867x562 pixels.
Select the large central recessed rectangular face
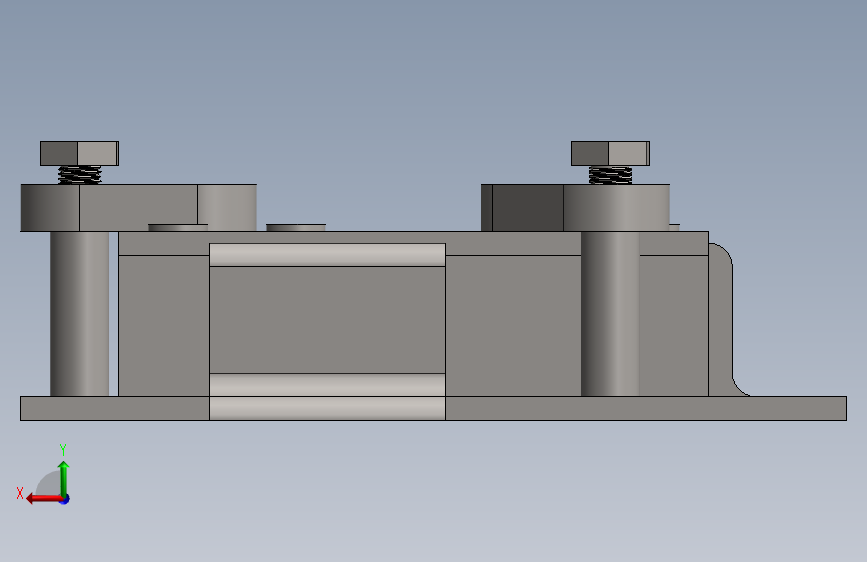tap(327, 320)
